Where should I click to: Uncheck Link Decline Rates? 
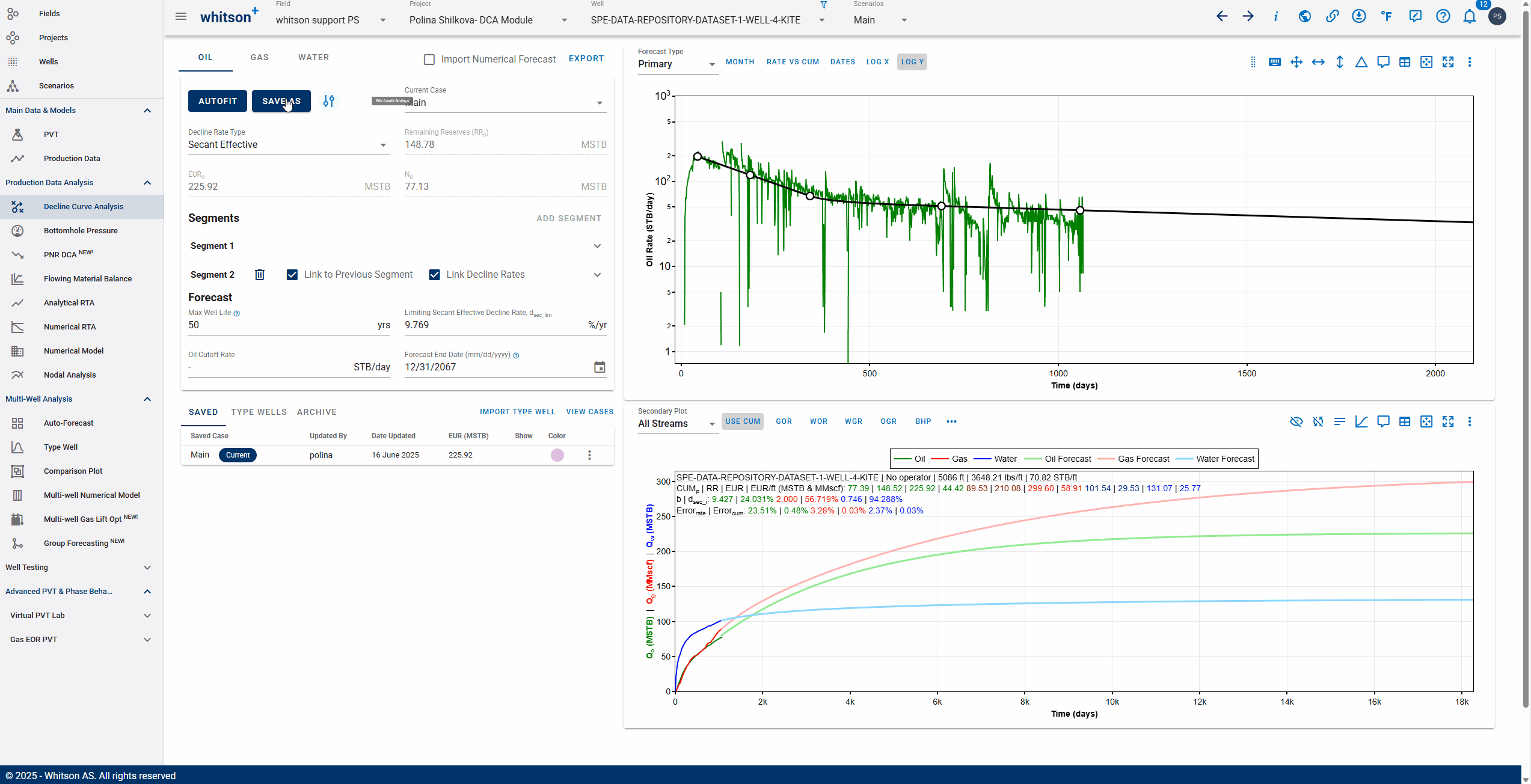click(x=434, y=275)
